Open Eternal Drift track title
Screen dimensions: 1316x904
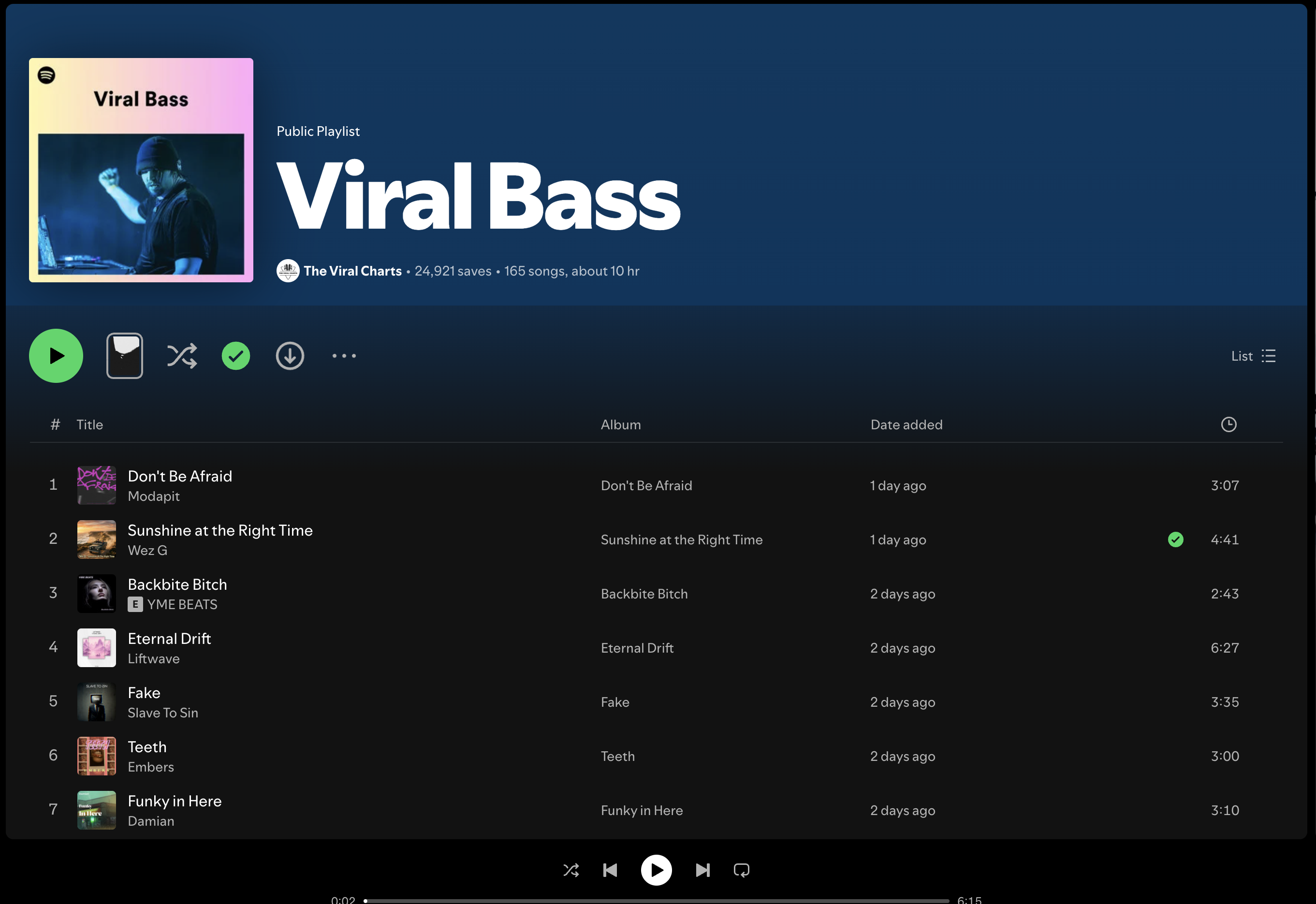[x=169, y=638]
